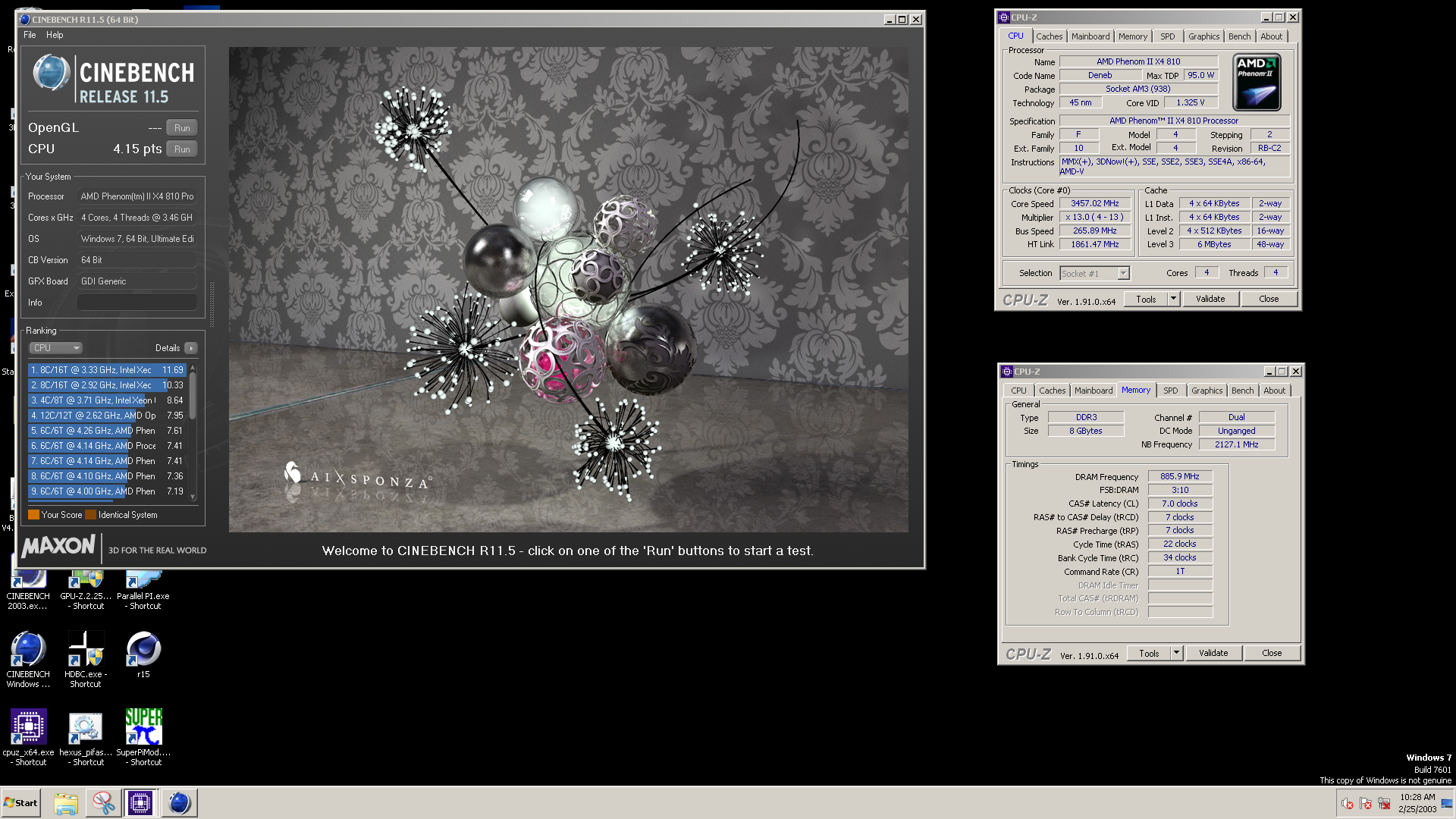
Task: Open the Start menu
Action: pyautogui.click(x=20, y=803)
